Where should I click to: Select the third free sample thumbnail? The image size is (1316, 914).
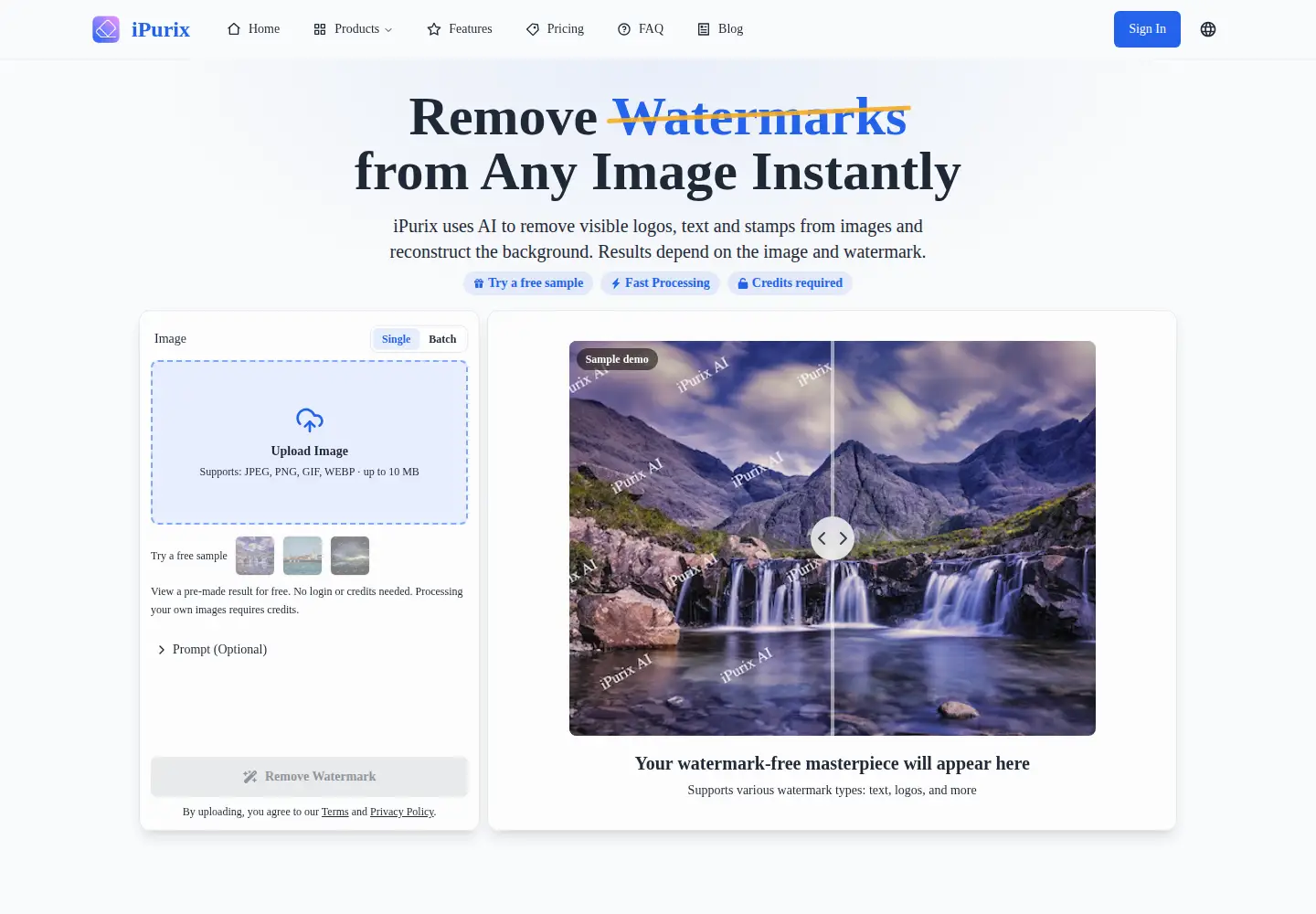(350, 556)
